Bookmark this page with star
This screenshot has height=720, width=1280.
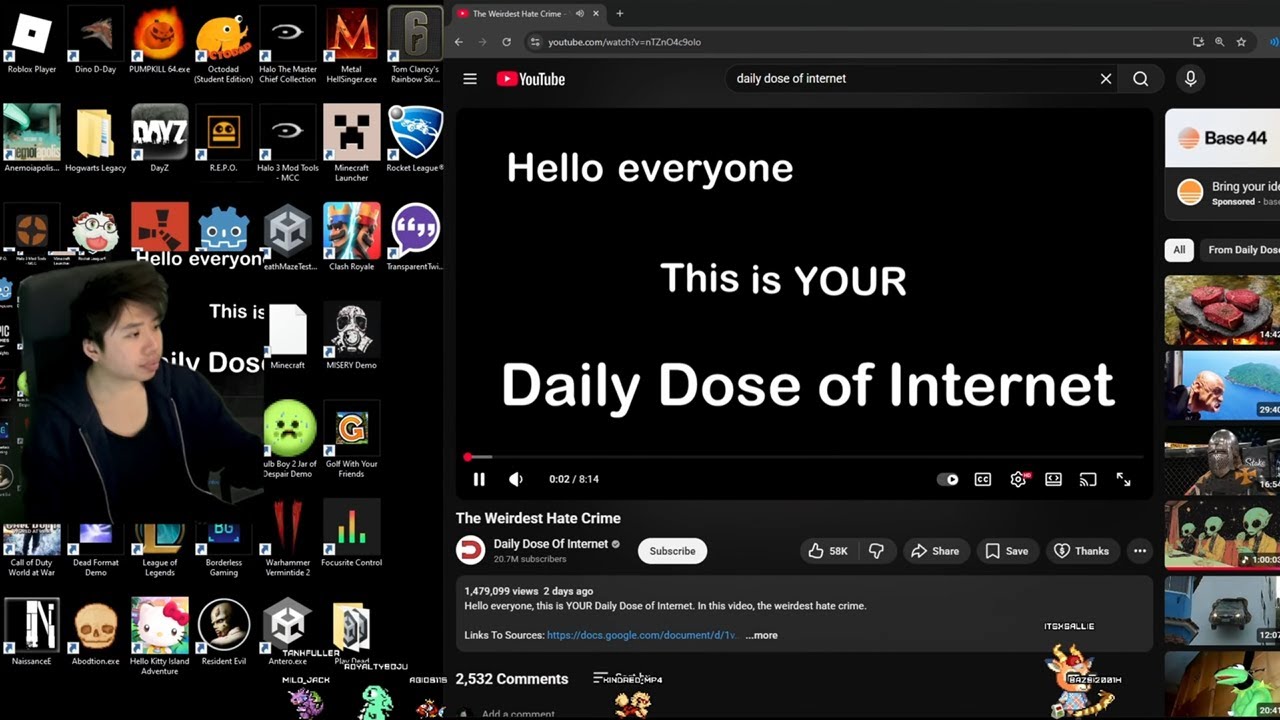[x=1241, y=42]
